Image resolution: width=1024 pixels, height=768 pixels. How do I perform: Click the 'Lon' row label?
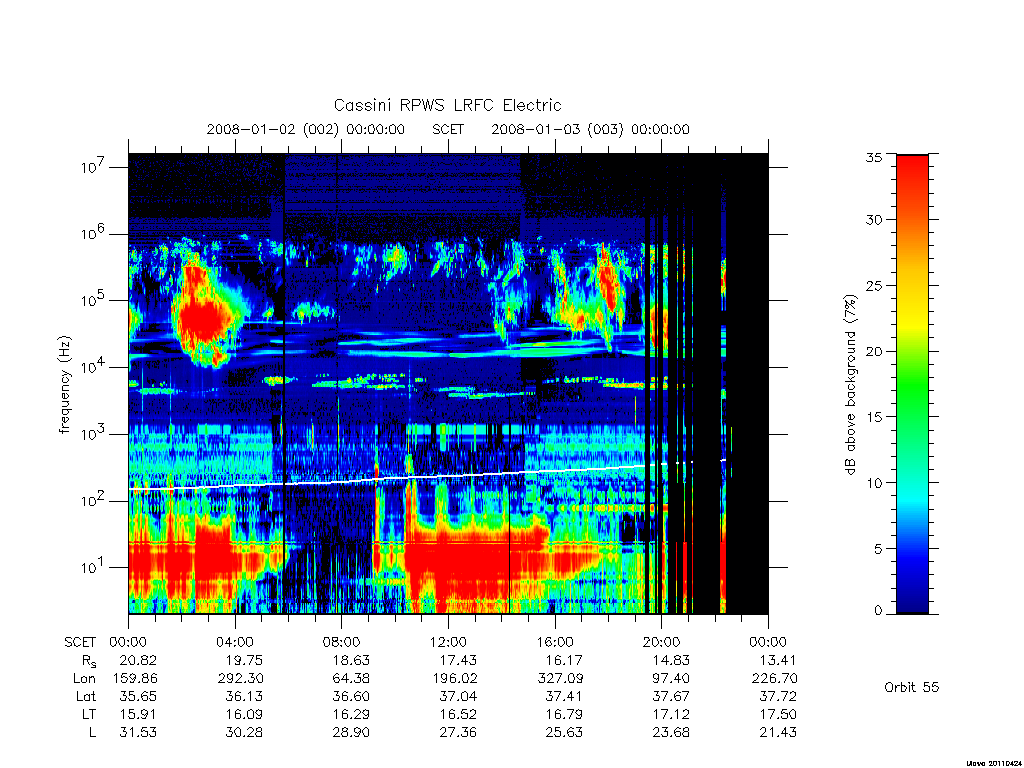(x=84, y=679)
